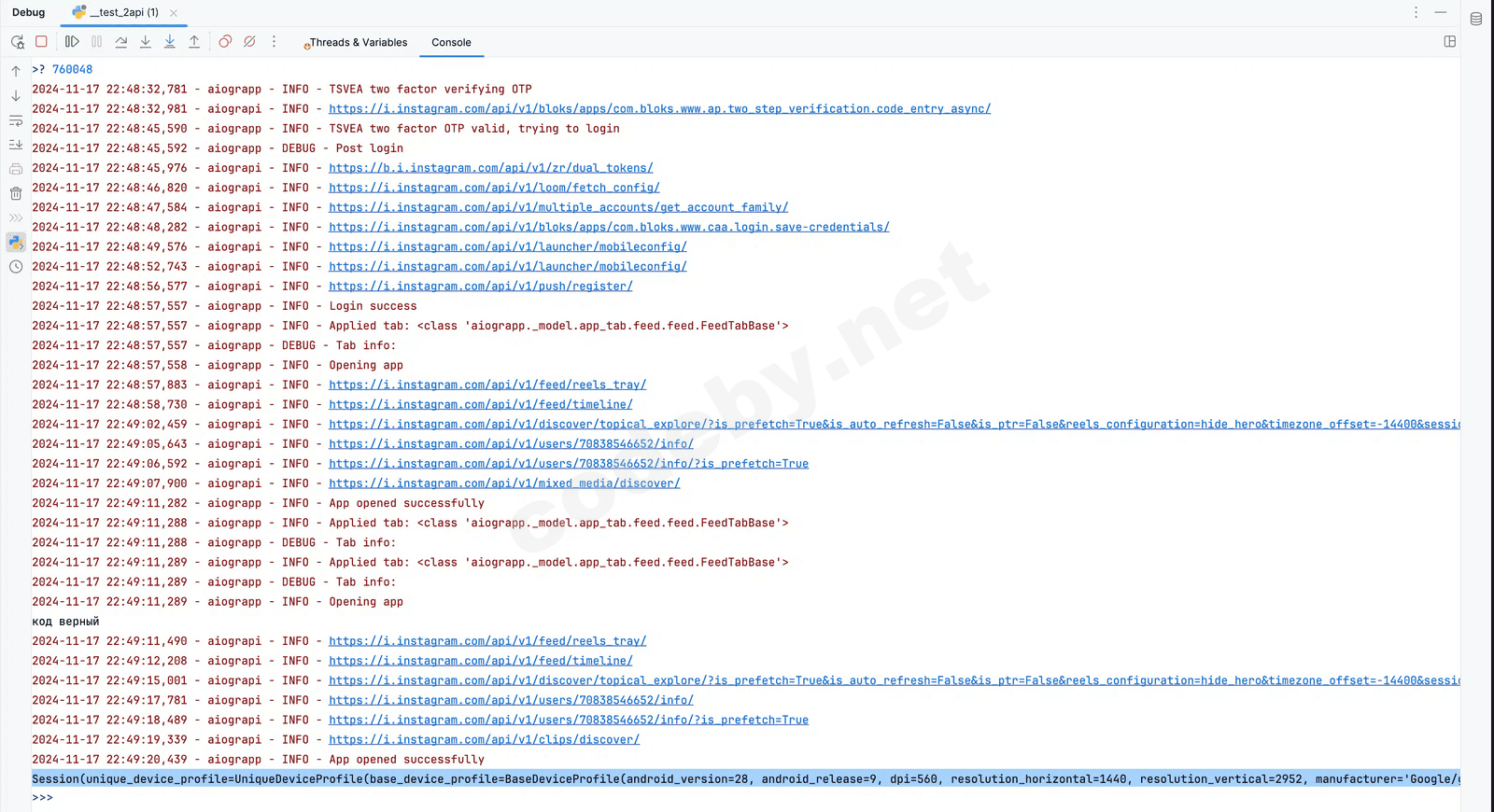Viewport: 1494px width, 812px height.
Task: Click the 'Post login' debug line
Action: 370,148
